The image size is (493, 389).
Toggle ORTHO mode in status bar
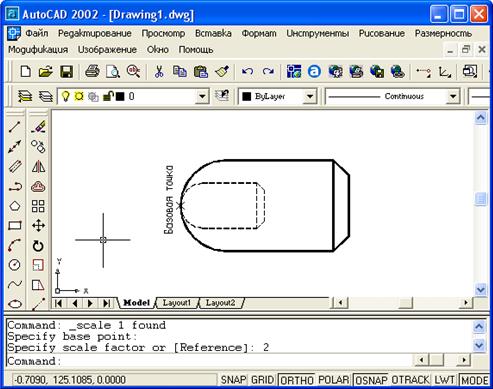tap(297, 380)
